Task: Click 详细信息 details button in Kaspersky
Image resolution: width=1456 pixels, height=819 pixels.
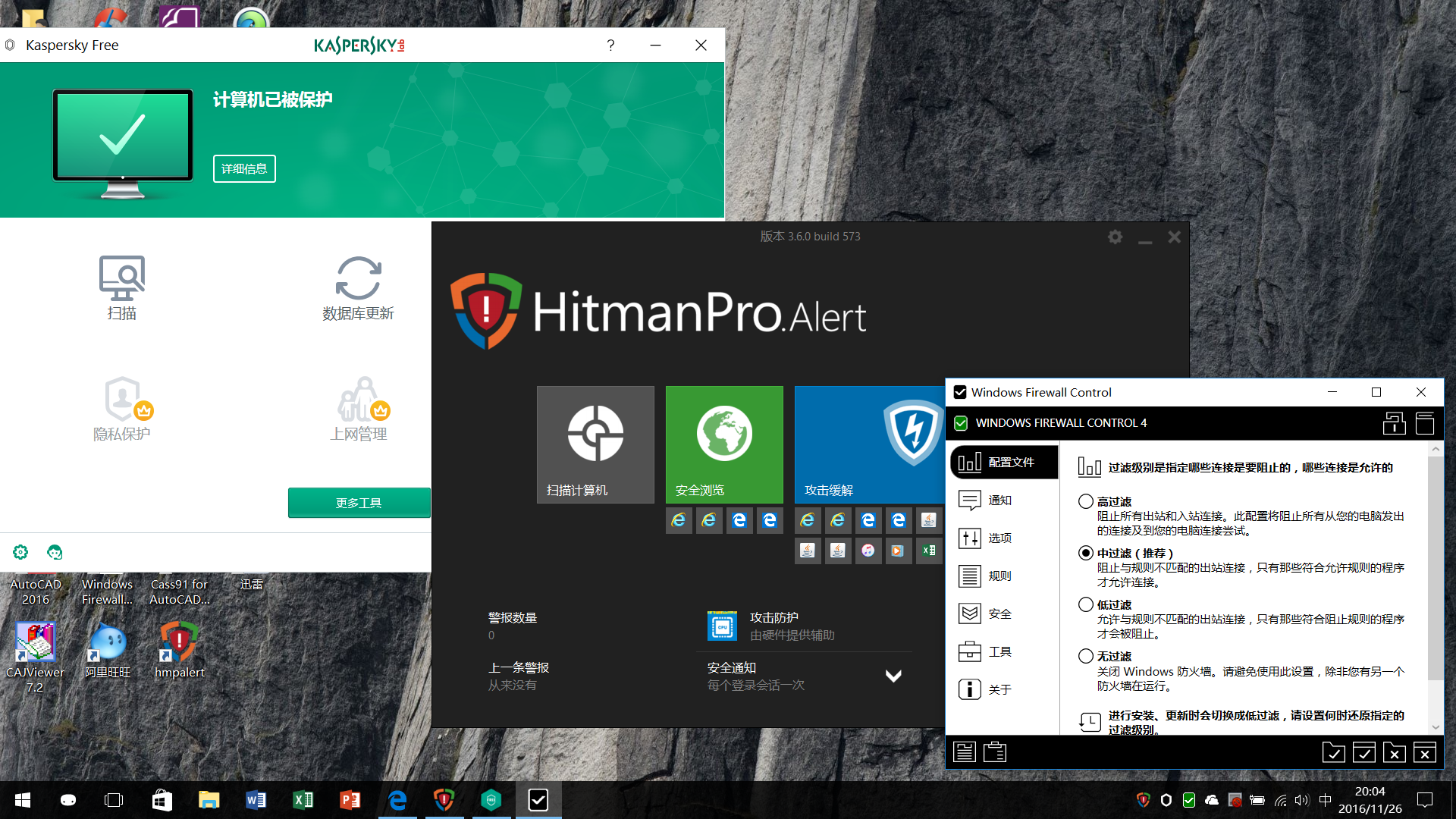Action: 244,168
